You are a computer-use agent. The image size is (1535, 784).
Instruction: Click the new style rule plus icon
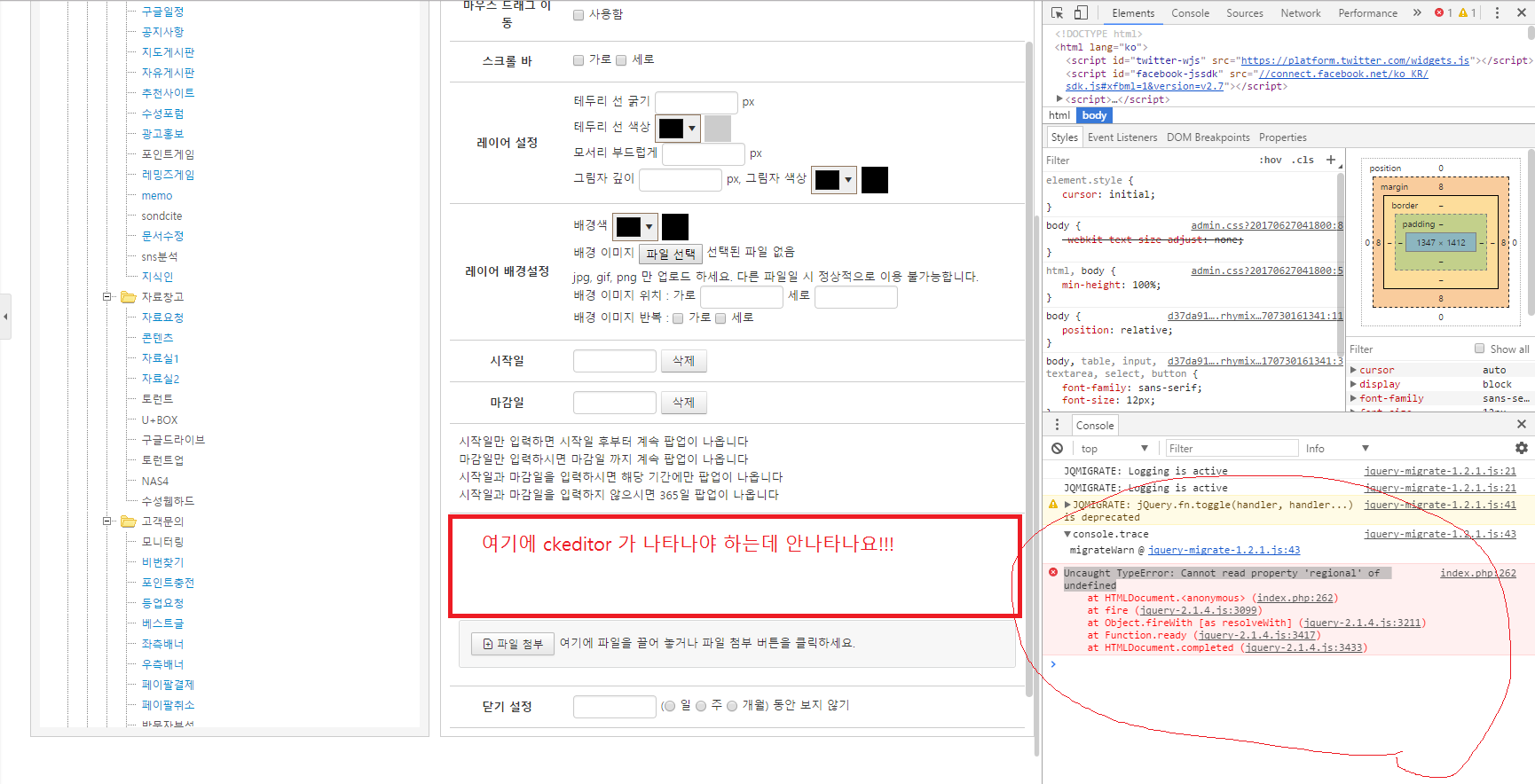(x=1330, y=160)
